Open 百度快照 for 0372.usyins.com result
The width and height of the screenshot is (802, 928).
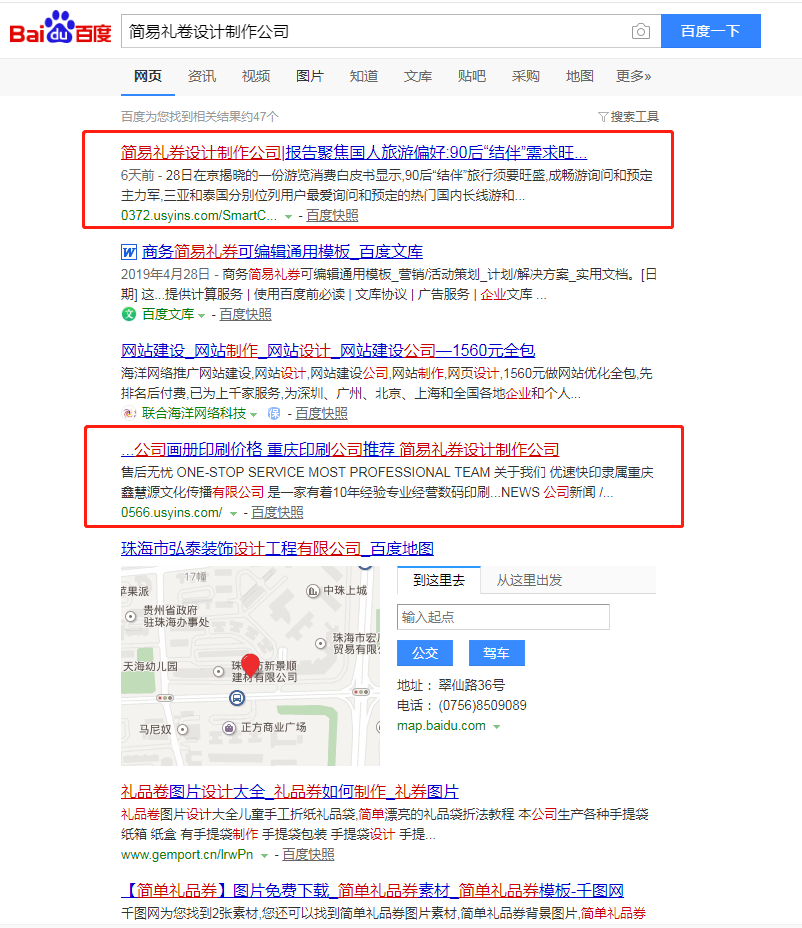pos(332,215)
